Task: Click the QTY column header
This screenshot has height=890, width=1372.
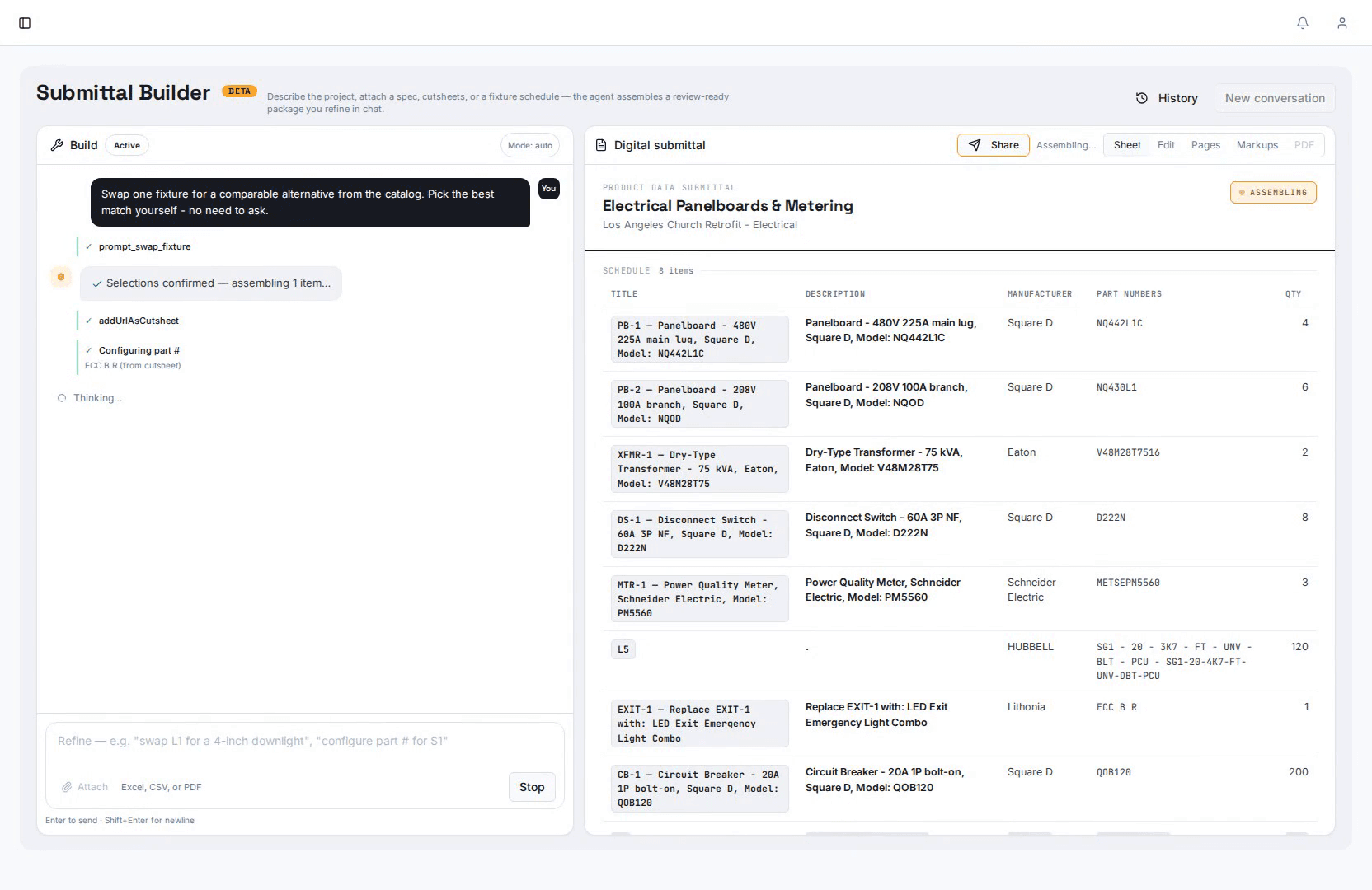Action: pos(1293,294)
